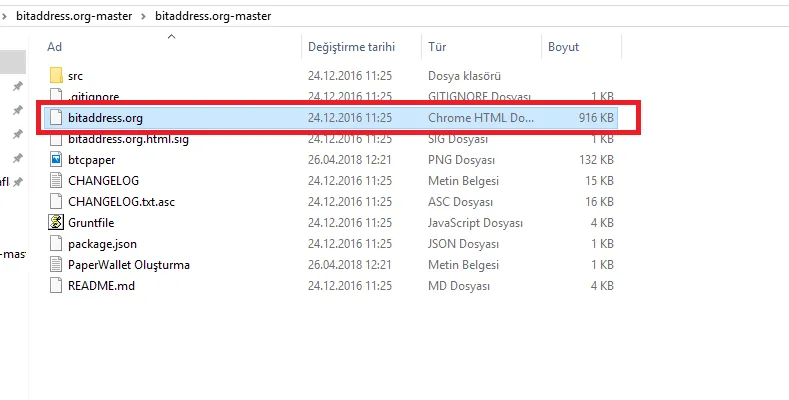The height and width of the screenshot is (400, 789).
Task: Click the .gitignore file icon
Action: (56, 94)
